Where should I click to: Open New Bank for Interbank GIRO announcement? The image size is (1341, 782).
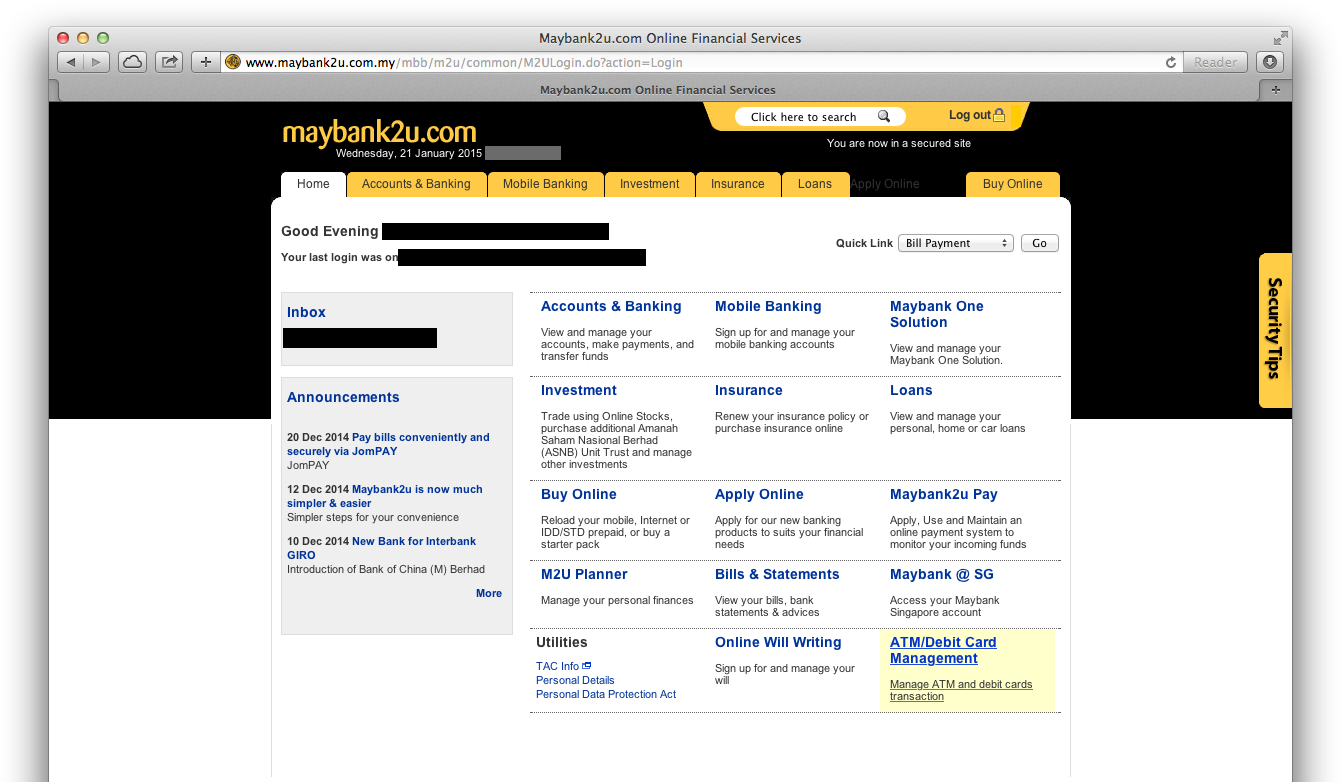click(381, 548)
